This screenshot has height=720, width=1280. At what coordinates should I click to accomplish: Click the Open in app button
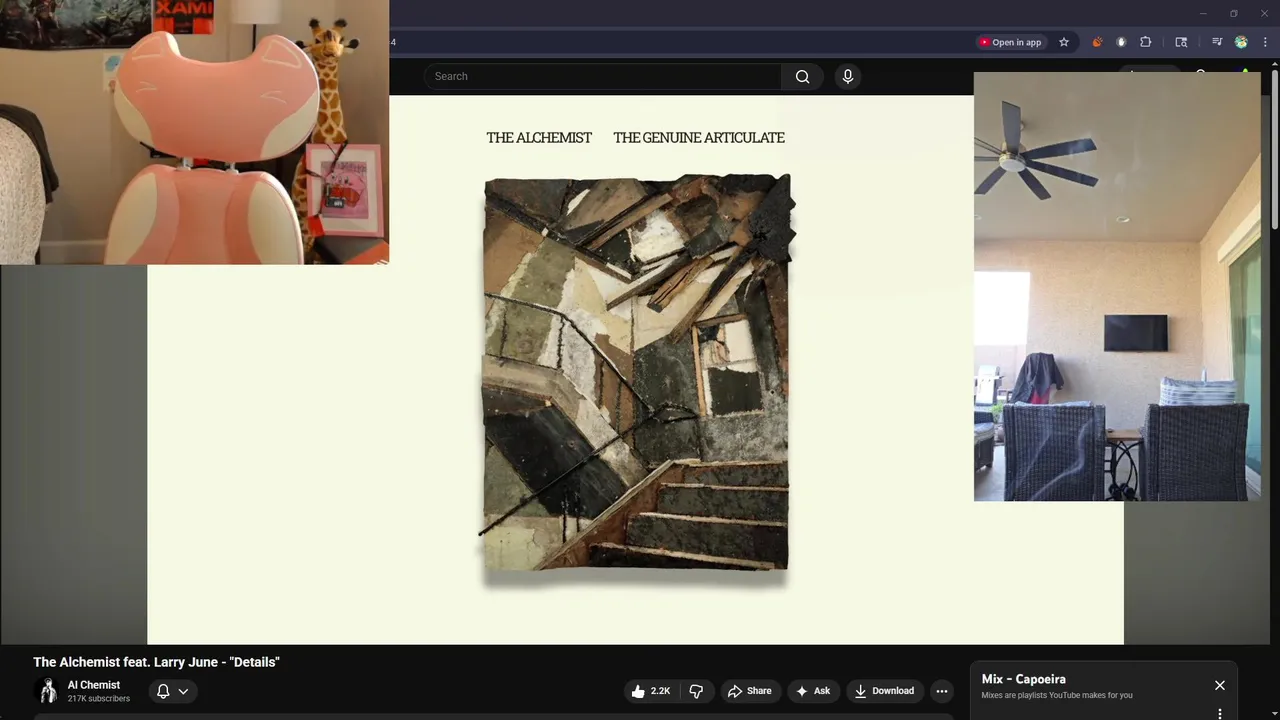click(x=1010, y=42)
